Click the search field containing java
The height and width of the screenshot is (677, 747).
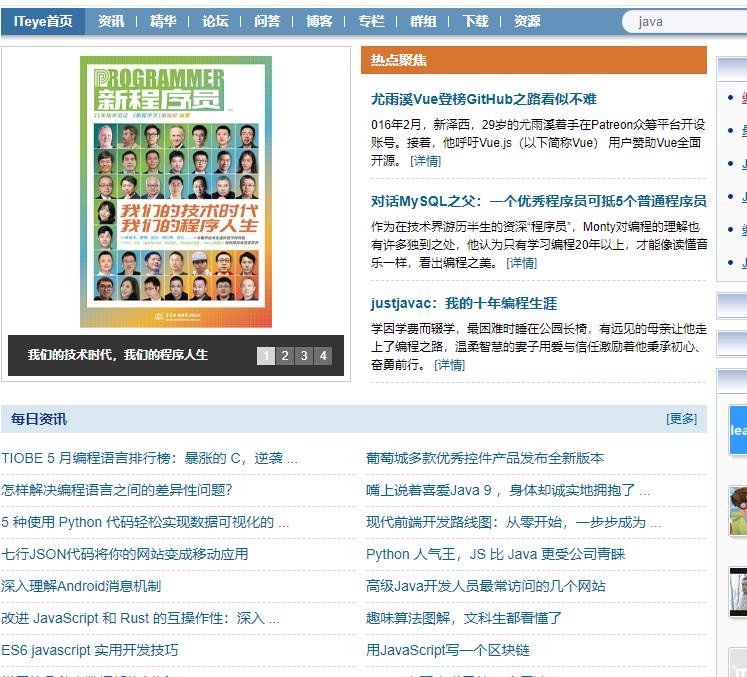click(685, 21)
